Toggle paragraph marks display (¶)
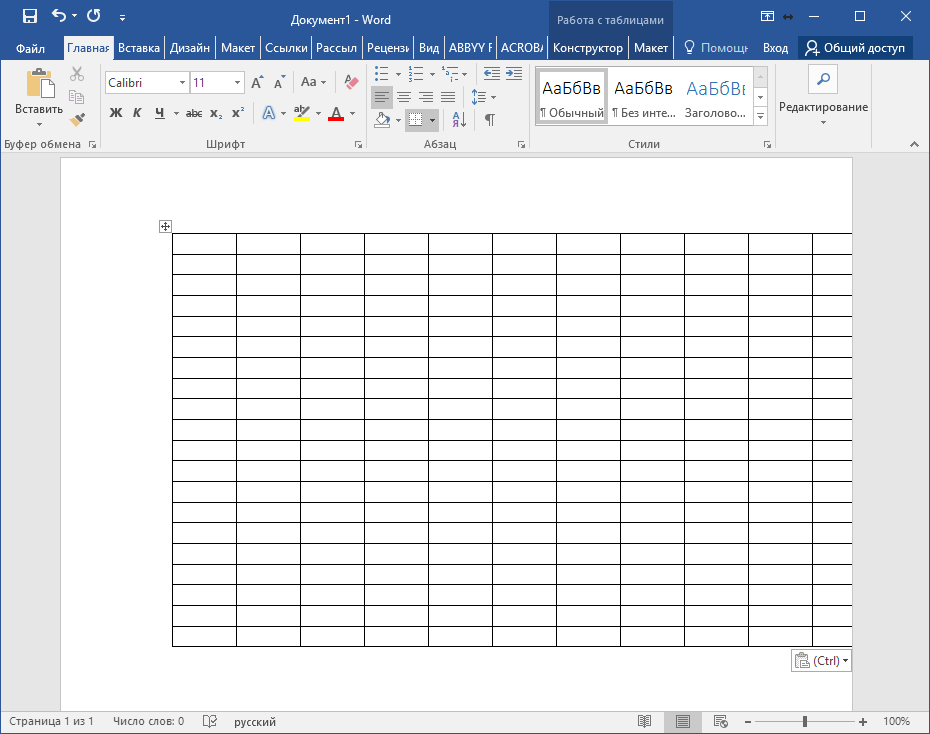930x734 pixels. (489, 119)
